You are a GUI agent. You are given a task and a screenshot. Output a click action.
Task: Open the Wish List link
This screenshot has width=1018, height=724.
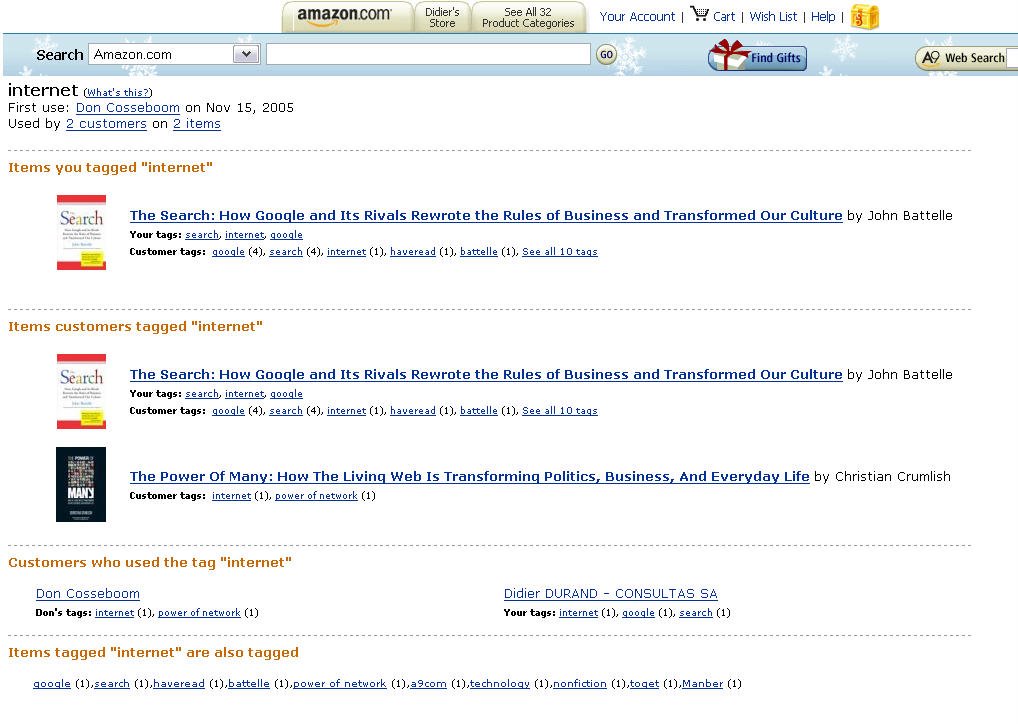pyautogui.click(x=773, y=17)
